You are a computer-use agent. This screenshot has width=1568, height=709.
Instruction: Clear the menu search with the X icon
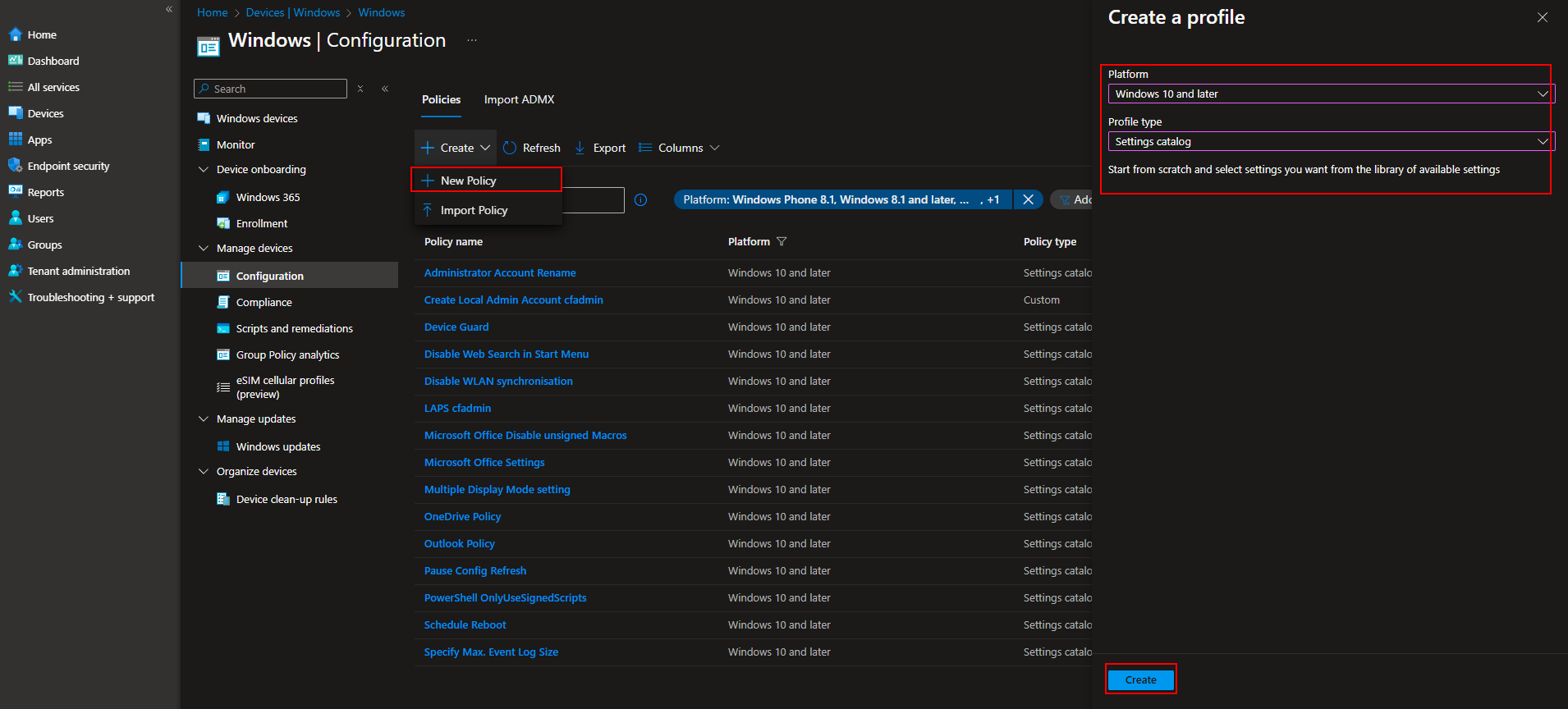[x=360, y=89]
